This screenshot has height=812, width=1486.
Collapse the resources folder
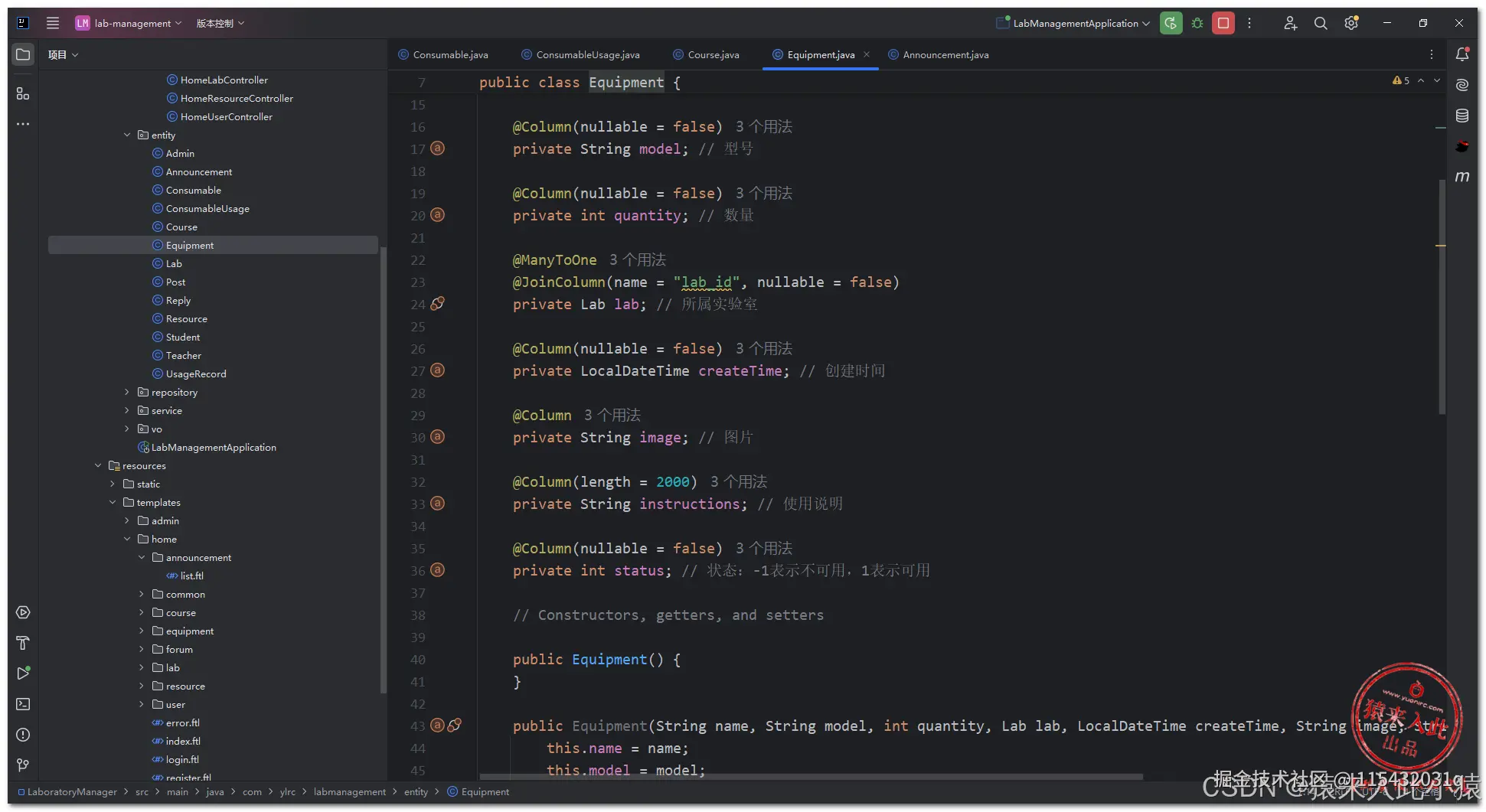[98, 465]
